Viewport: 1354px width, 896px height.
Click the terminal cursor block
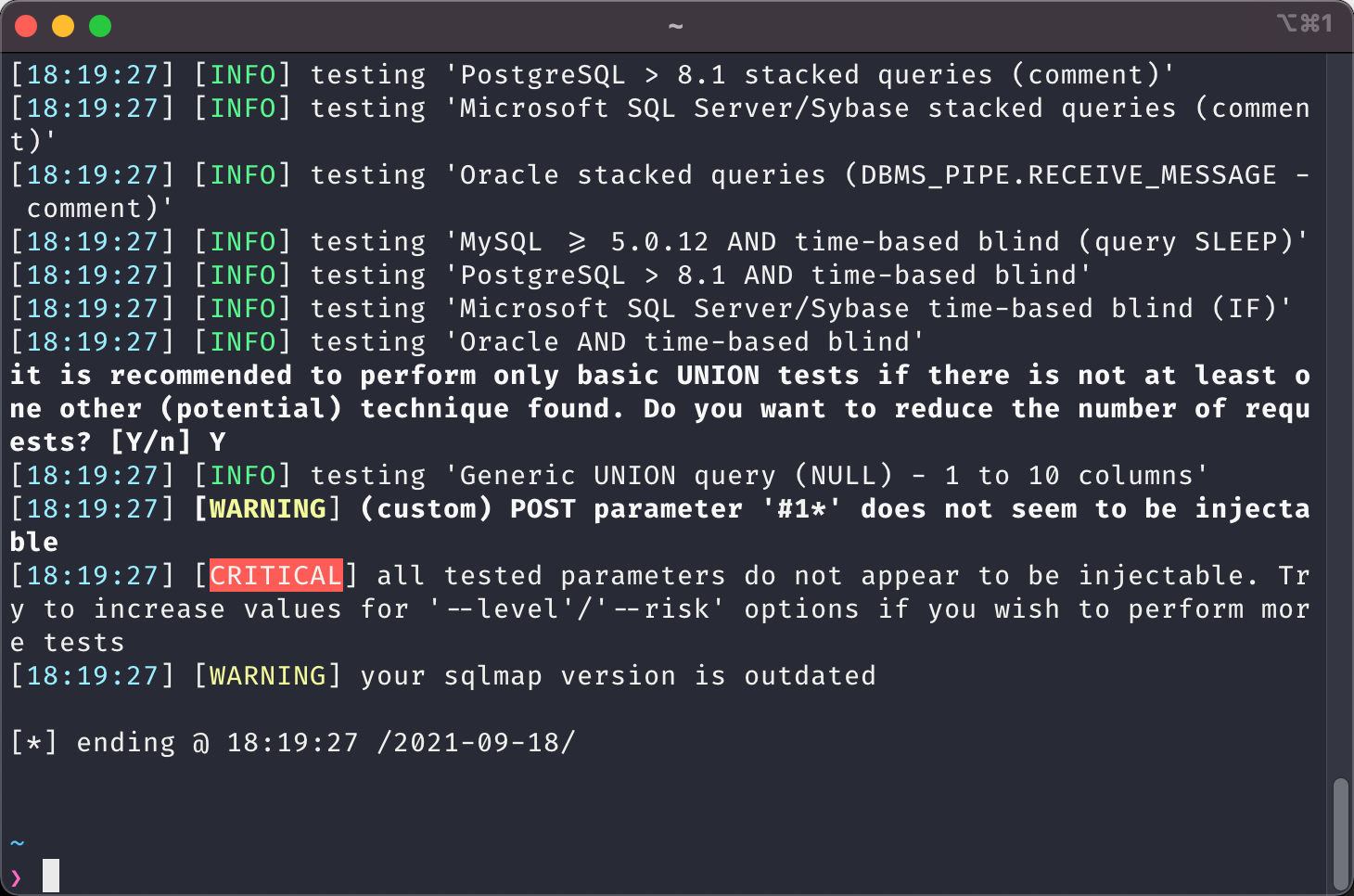pyautogui.click(x=51, y=876)
